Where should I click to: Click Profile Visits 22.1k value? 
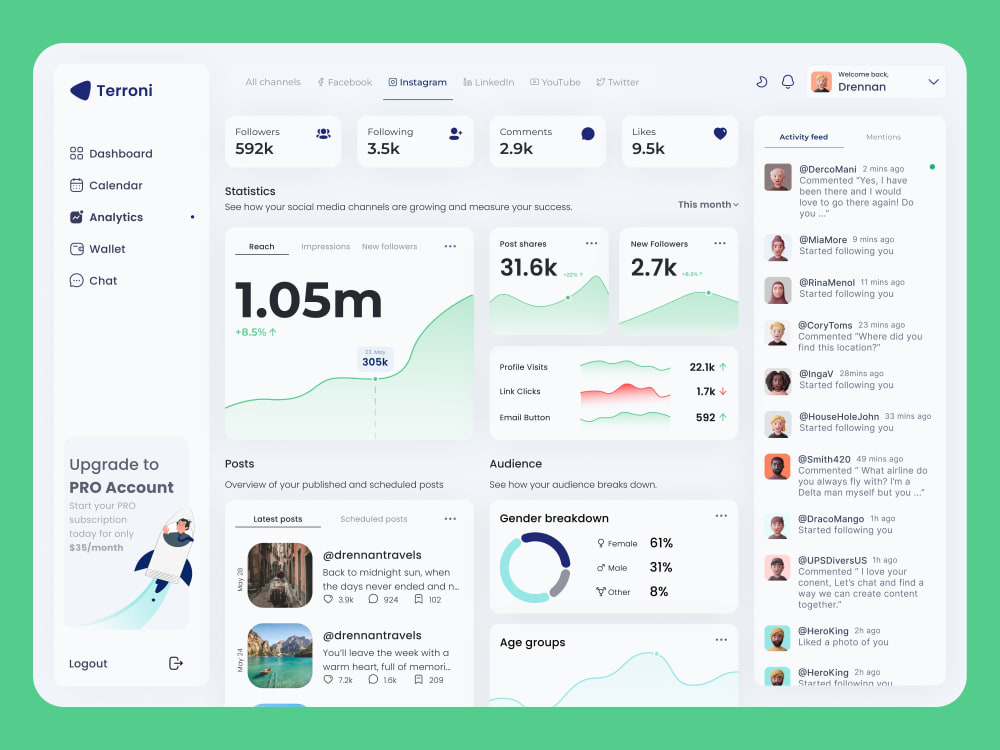click(702, 367)
